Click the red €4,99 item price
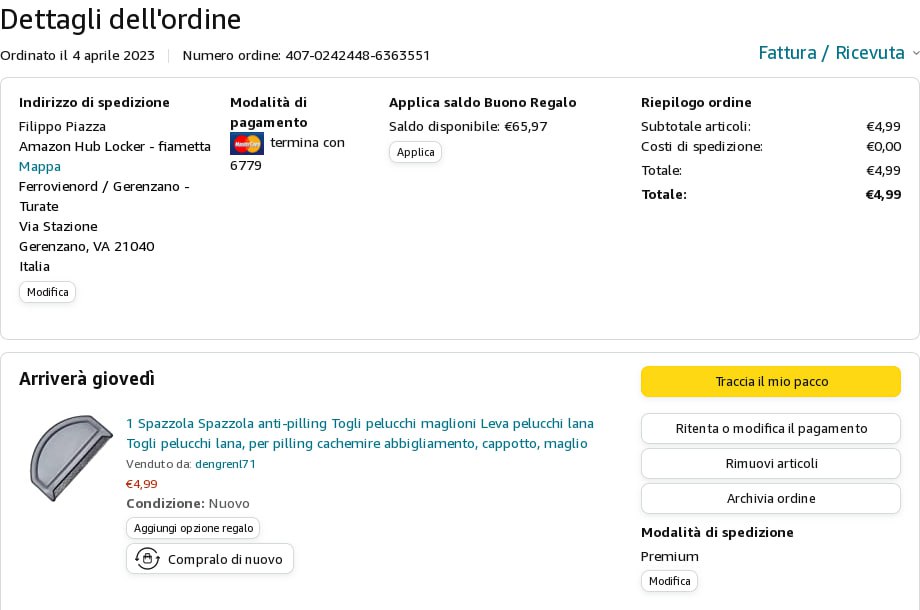The image size is (920, 610). tap(141, 484)
